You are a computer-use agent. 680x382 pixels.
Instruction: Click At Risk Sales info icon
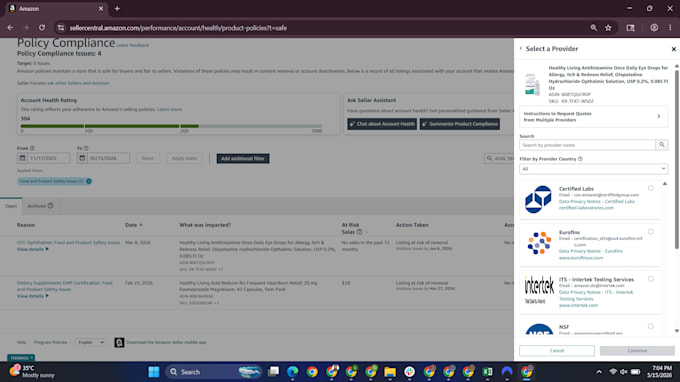(359, 232)
